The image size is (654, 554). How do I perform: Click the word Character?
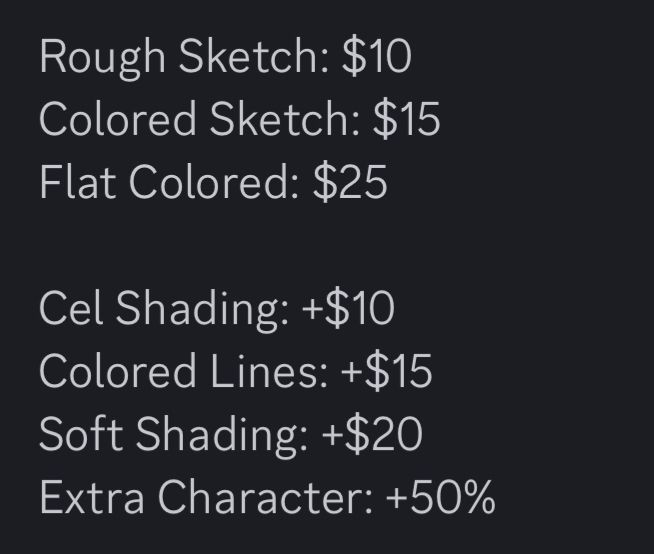click(x=266, y=496)
